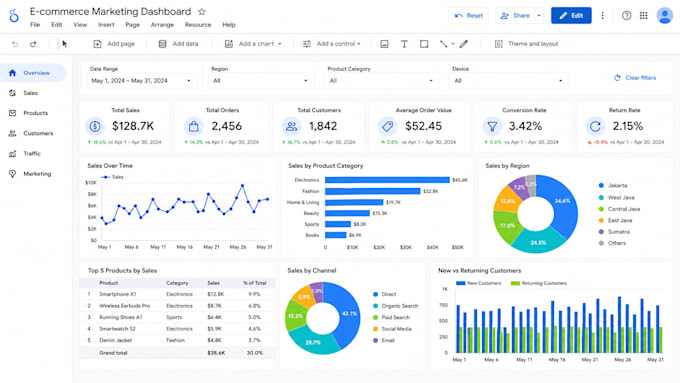Open the Arrange menu
680x383 pixels.
point(162,25)
